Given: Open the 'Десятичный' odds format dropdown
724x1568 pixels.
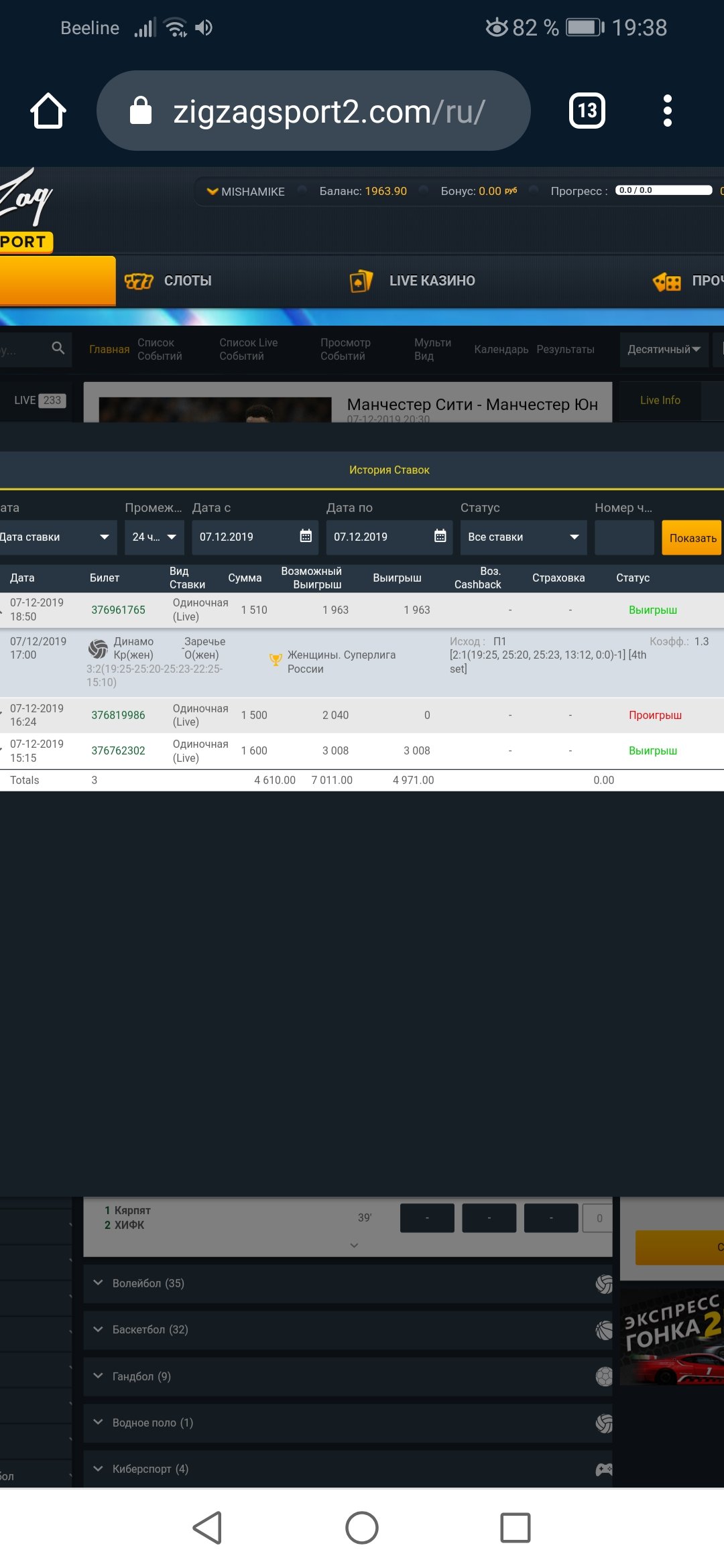Looking at the screenshot, I should (x=664, y=349).
